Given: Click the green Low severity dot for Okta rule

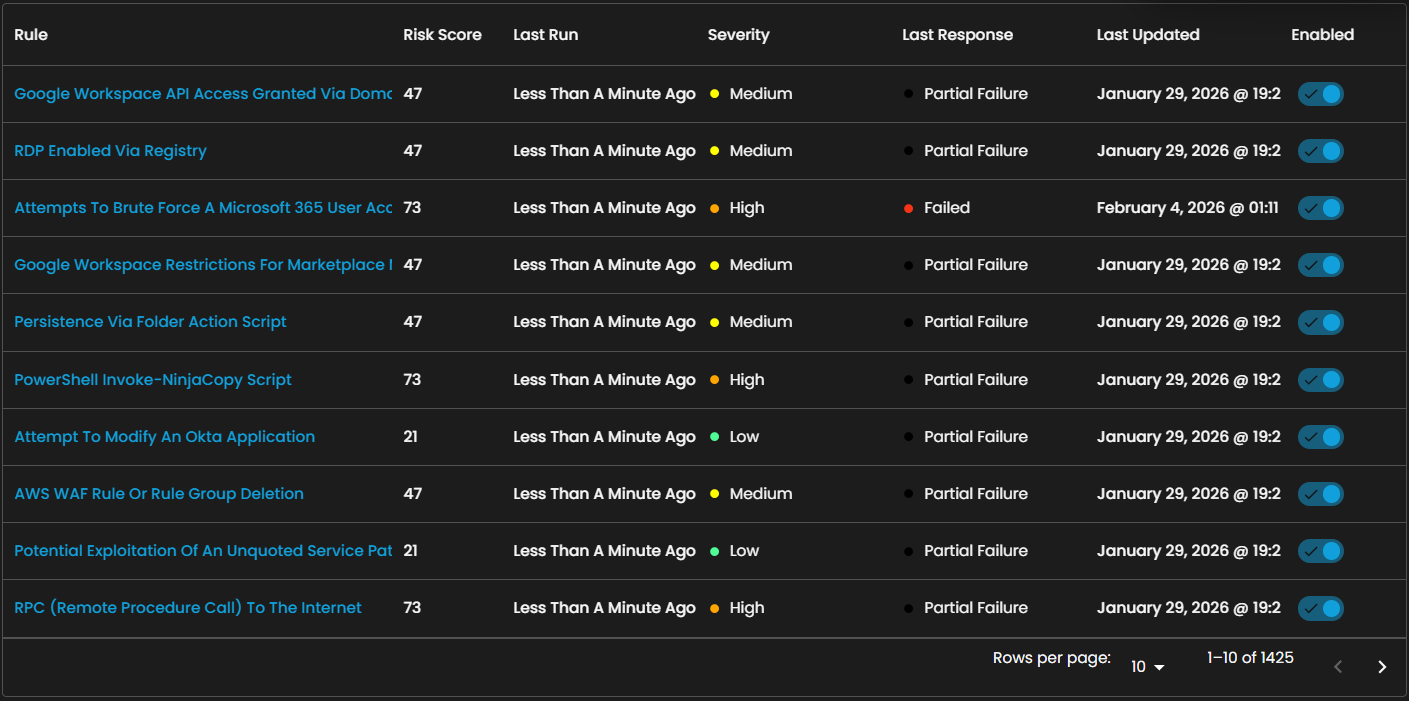Looking at the screenshot, I should coord(714,437).
